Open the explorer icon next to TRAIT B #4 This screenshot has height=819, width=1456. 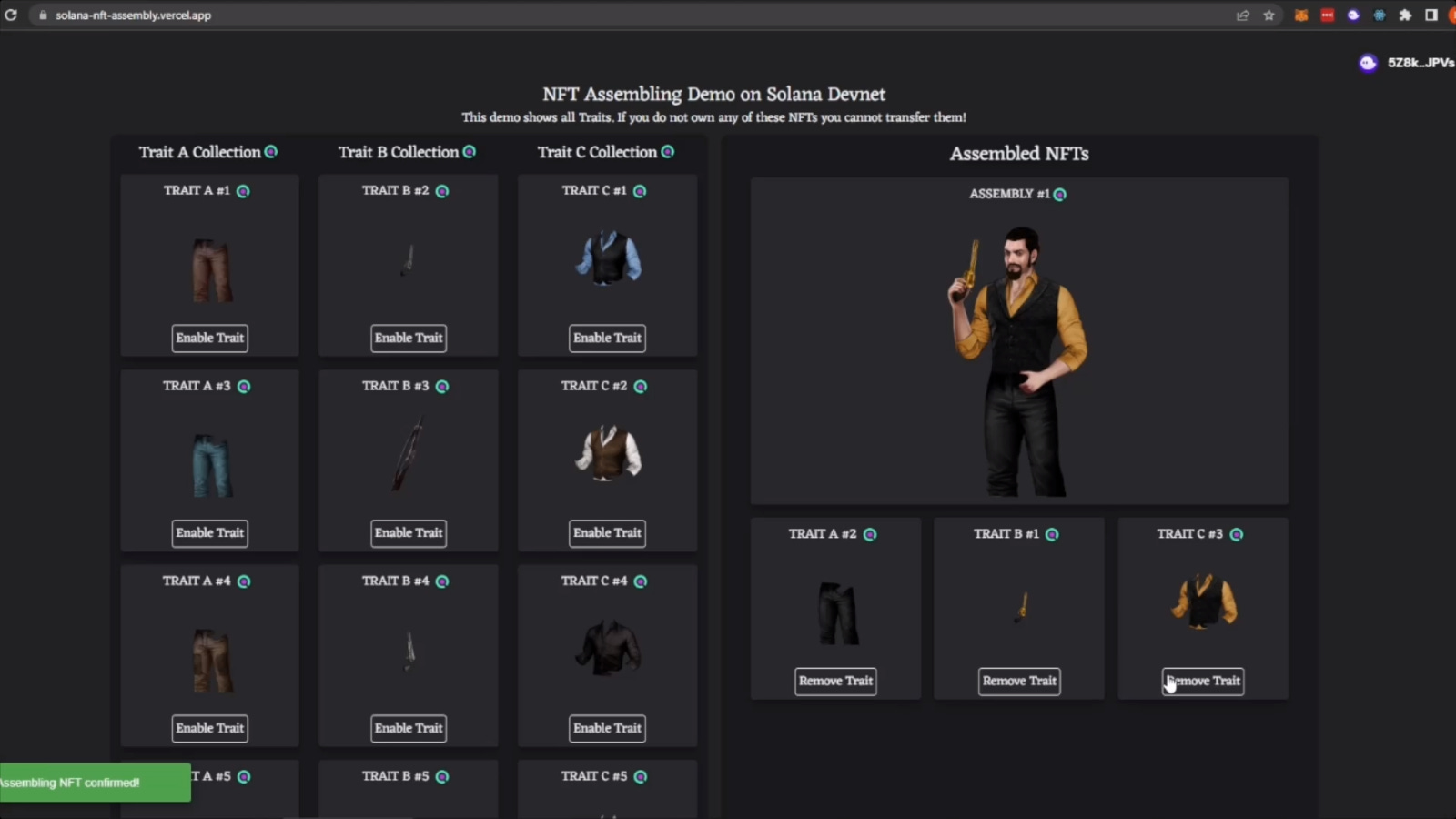point(442,581)
